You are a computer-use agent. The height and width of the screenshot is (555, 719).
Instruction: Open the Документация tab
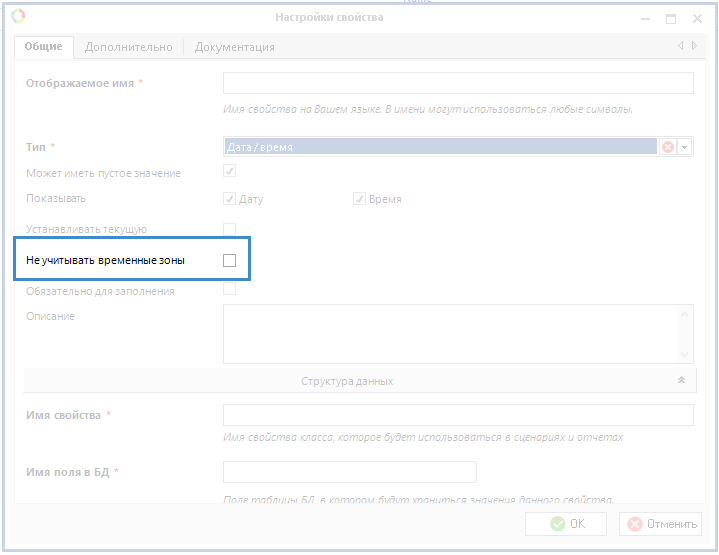(234, 47)
